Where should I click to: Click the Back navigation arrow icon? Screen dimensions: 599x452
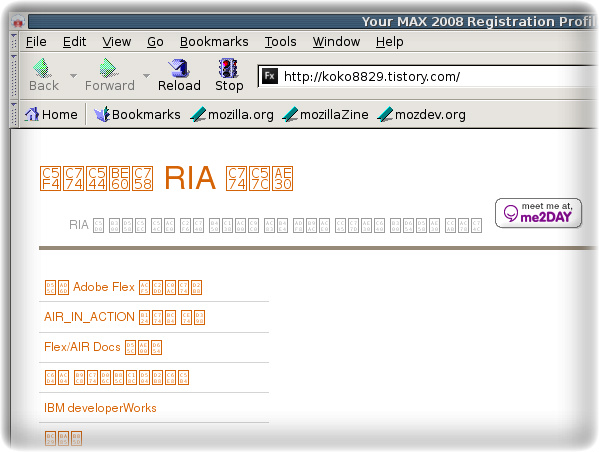pyautogui.click(x=43, y=68)
